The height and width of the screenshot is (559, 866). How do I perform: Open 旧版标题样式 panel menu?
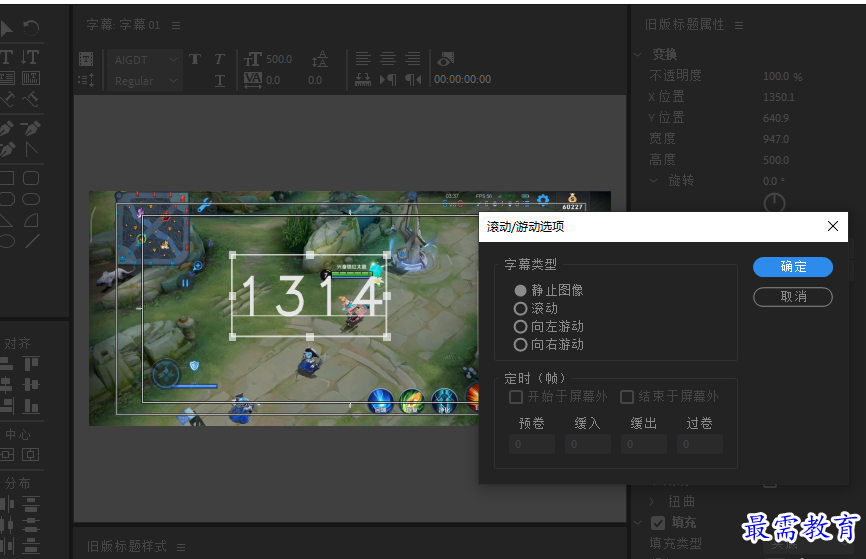[181, 547]
